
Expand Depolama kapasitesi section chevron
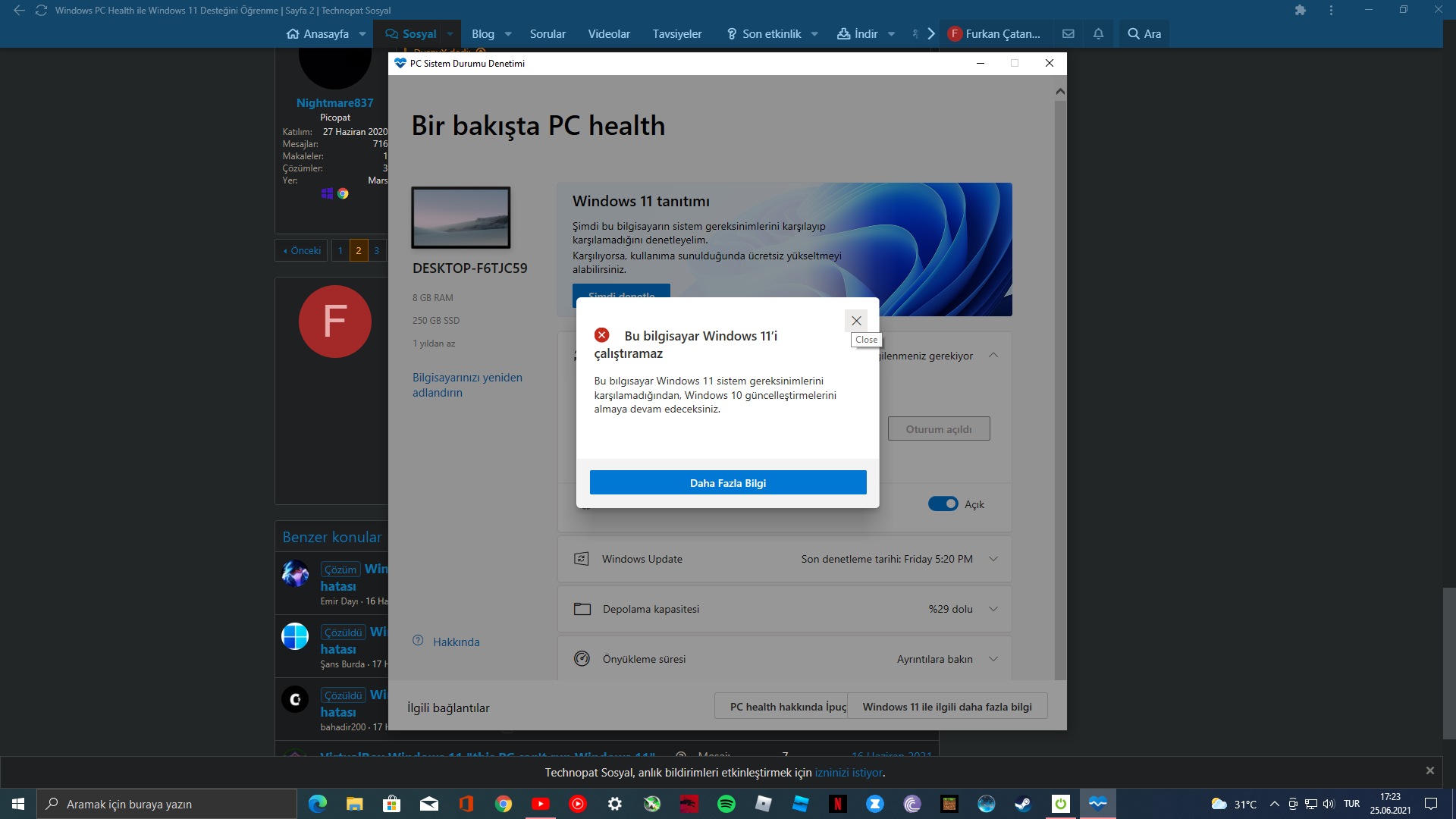pos(993,609)
